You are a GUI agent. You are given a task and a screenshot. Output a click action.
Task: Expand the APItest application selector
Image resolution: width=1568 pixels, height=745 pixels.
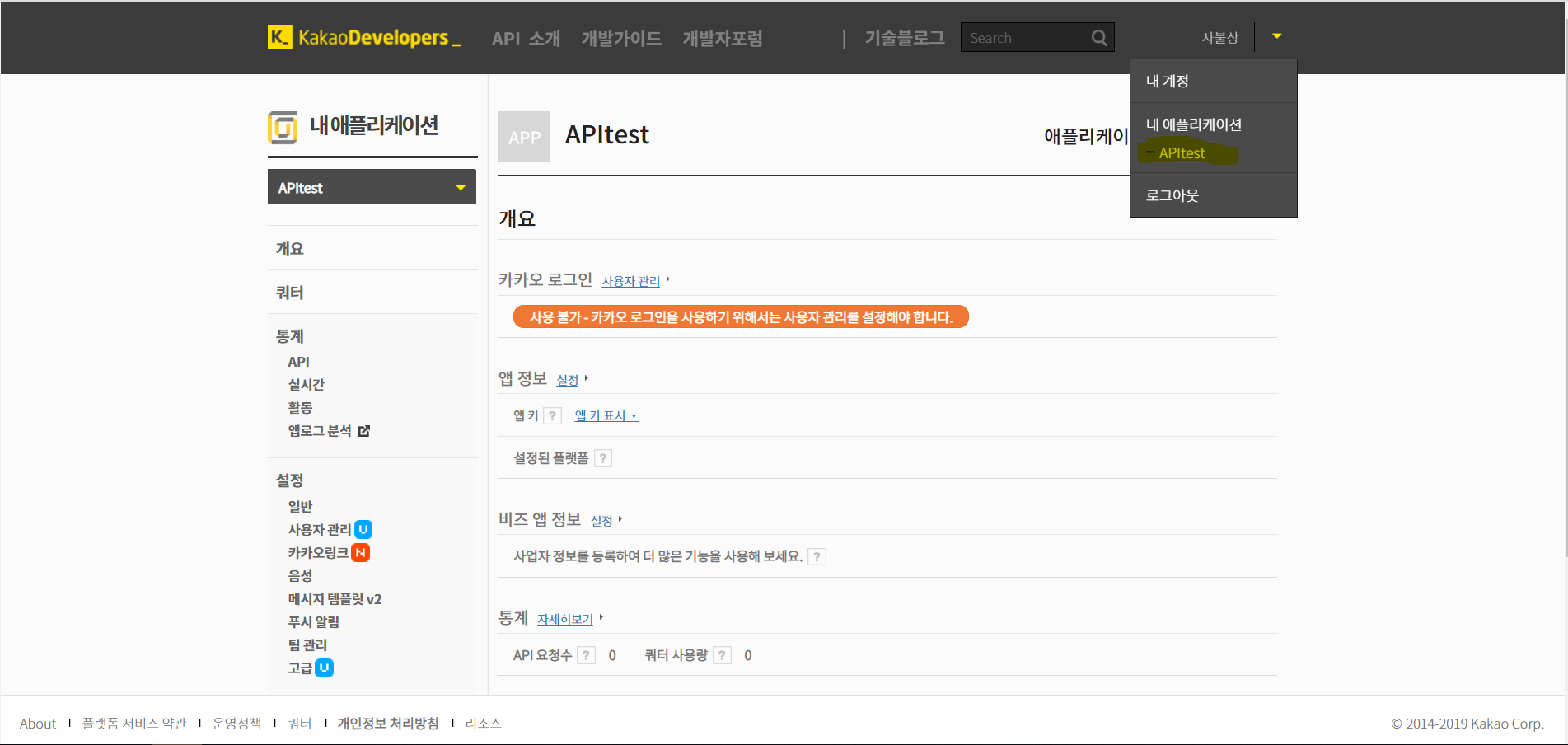[372, 187]
